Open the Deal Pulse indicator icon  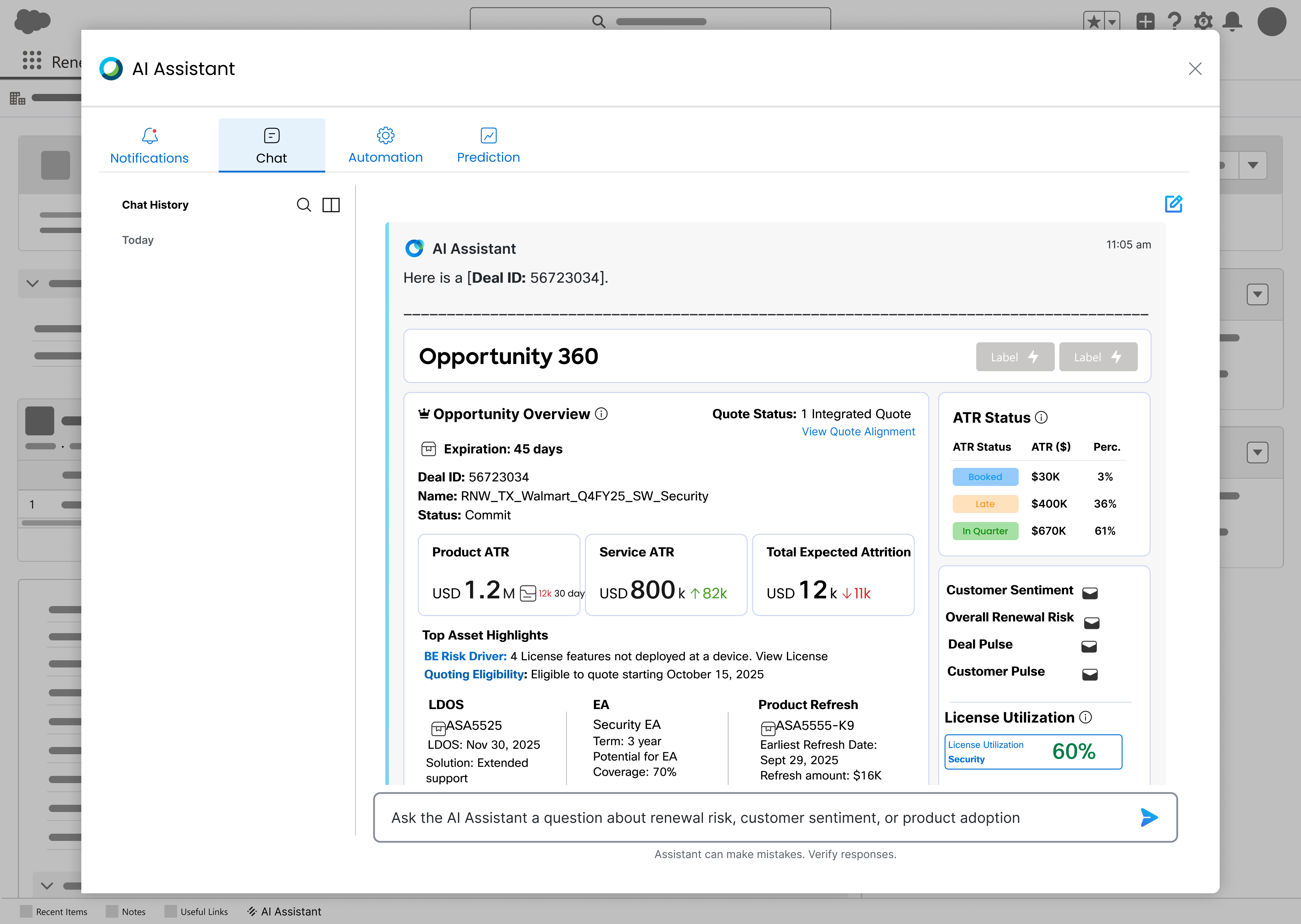coord(1089,646)
